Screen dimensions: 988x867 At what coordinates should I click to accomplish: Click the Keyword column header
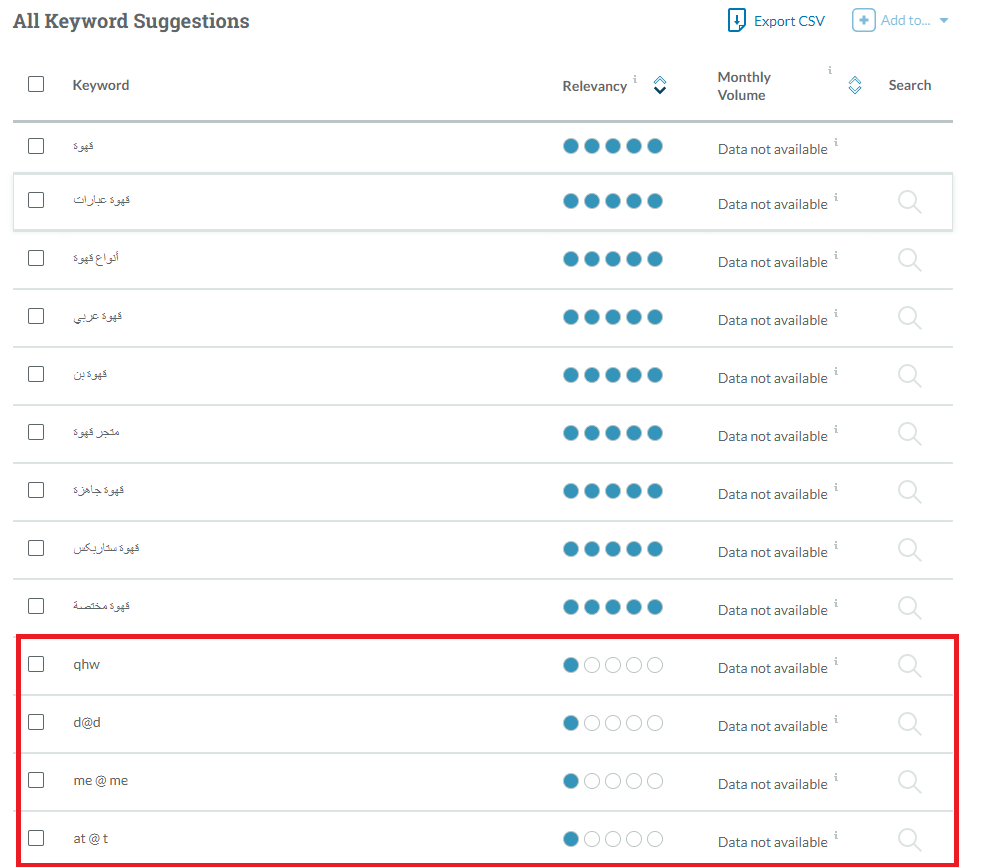click(x=101, y=85)
